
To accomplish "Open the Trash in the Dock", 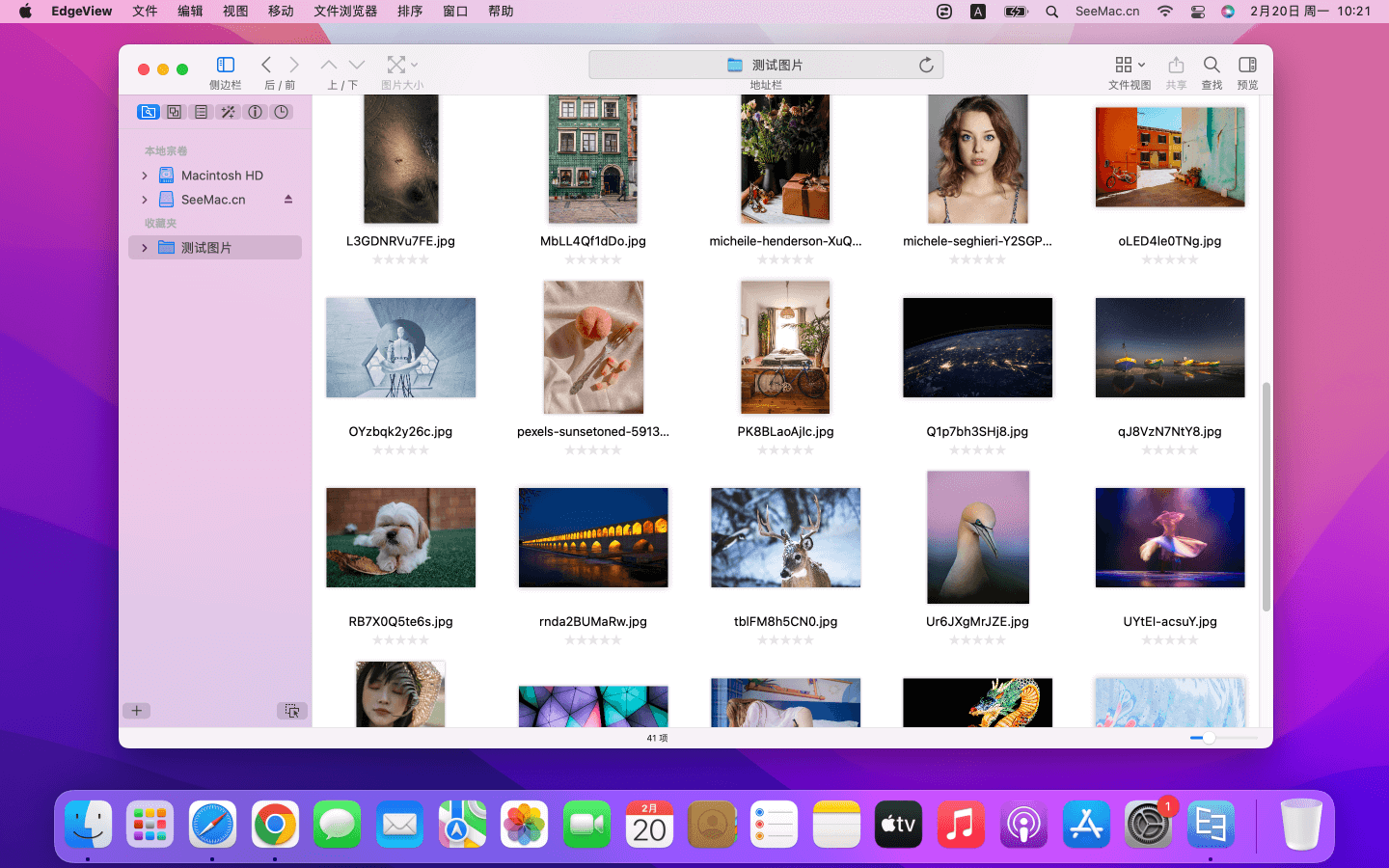I will point(1301,825).
